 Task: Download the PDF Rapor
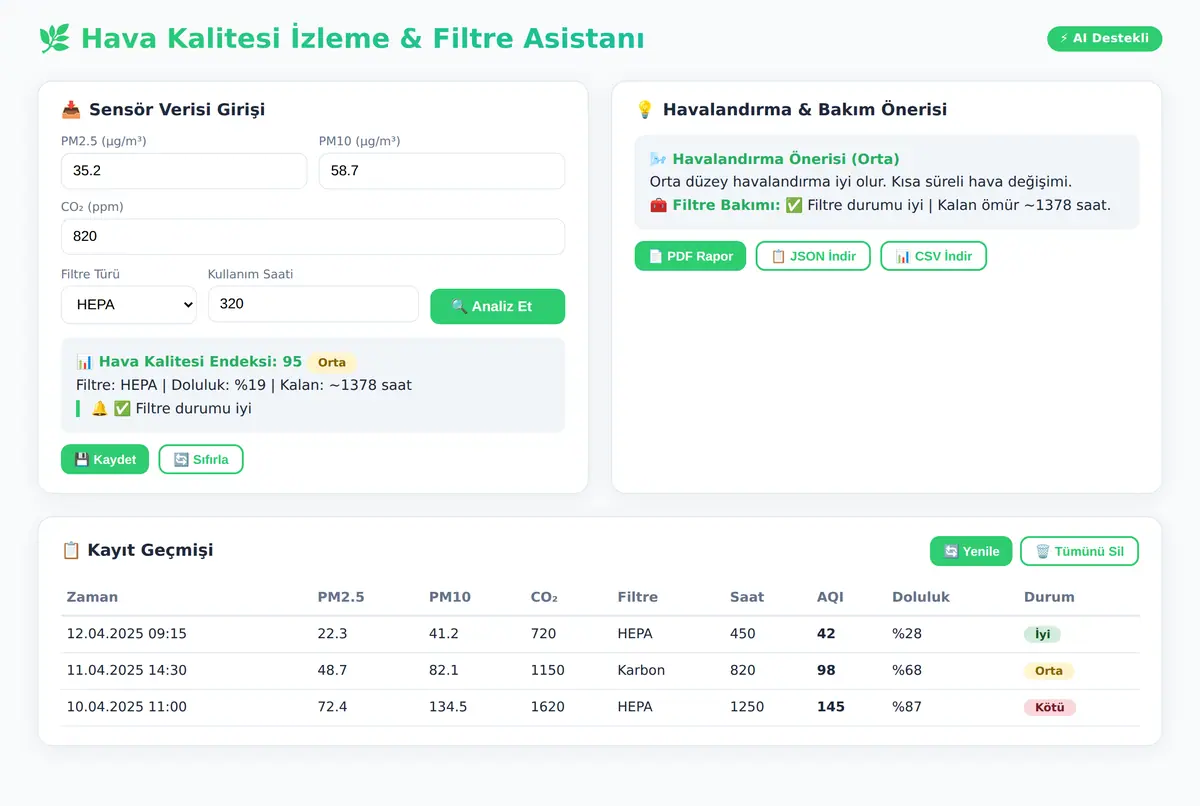(690, 256)
